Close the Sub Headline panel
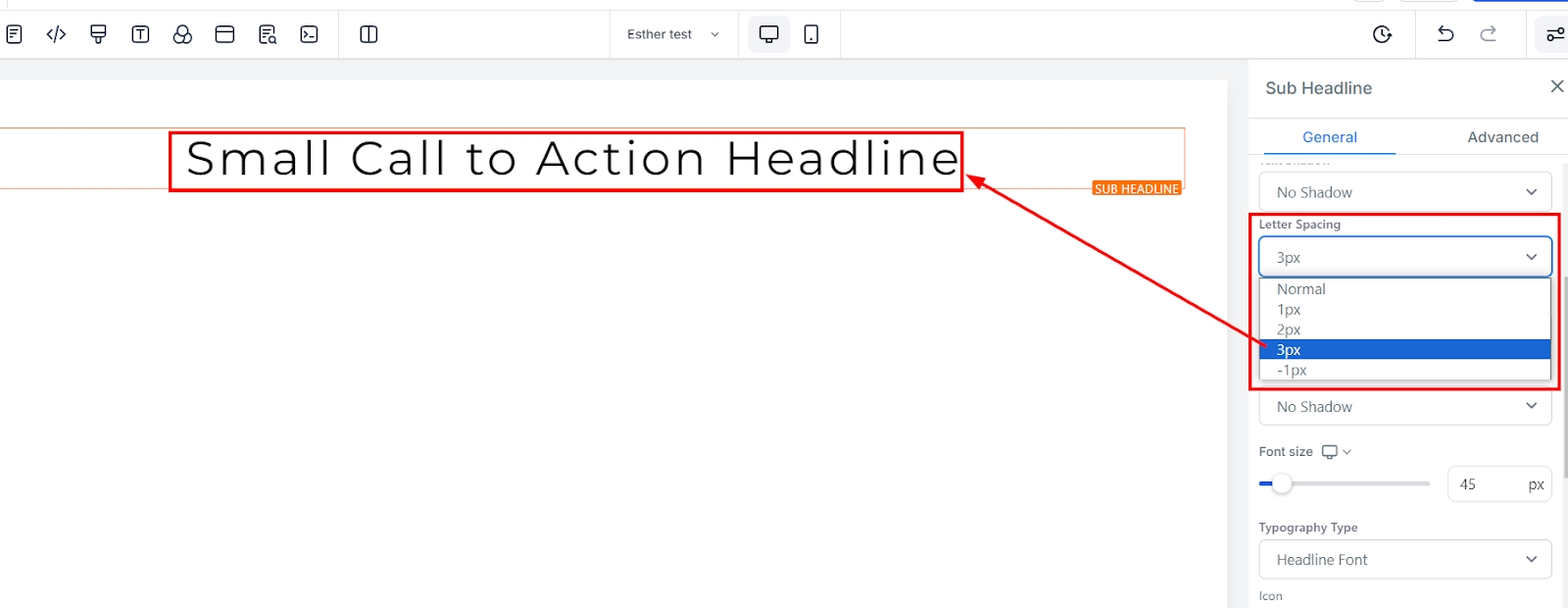This screenshot has height=608, width=1568. tap(1556, 87)
